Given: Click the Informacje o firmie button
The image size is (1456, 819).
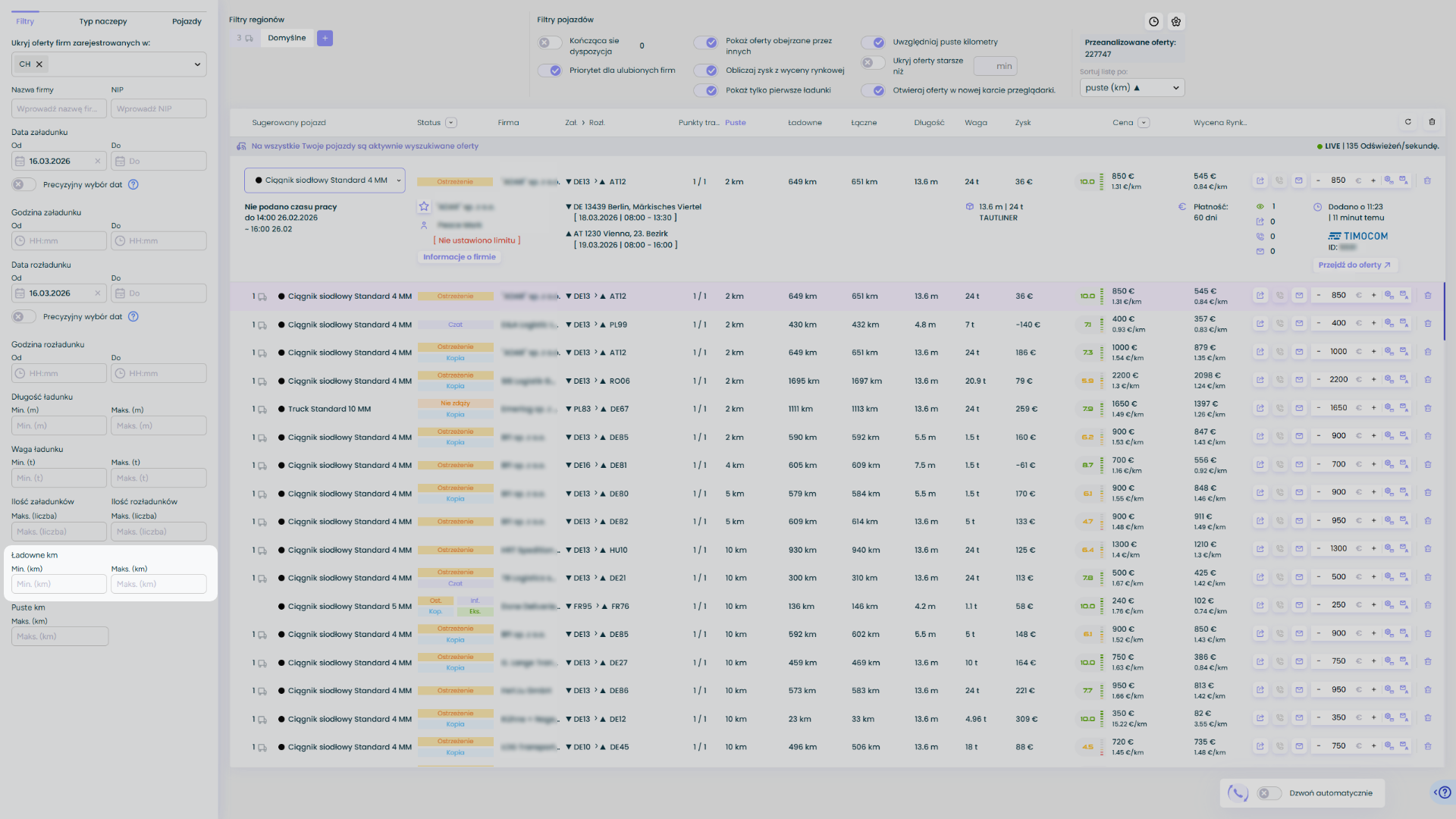Looking at the screenshot, I should click(459, 257).
